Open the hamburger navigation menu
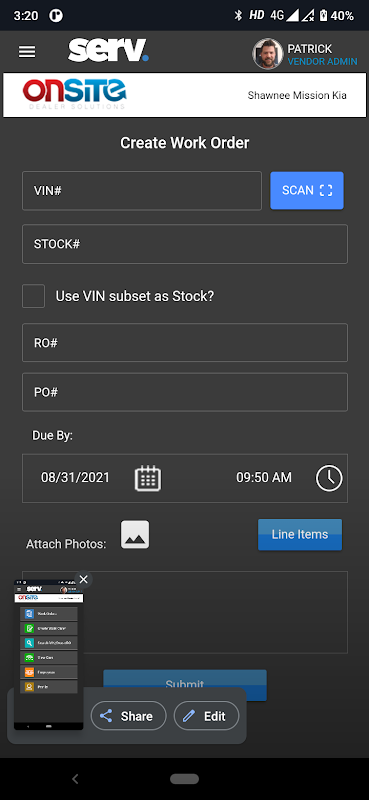The image size is (369, 800). tap(27, 52)
